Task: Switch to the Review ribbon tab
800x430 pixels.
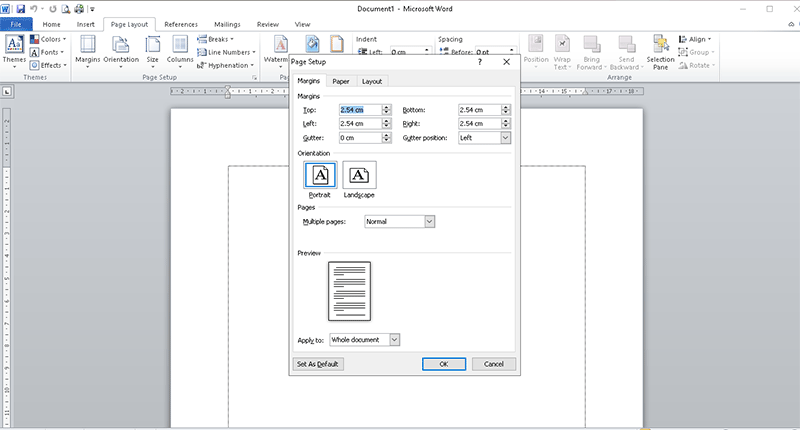Action: 268,24
